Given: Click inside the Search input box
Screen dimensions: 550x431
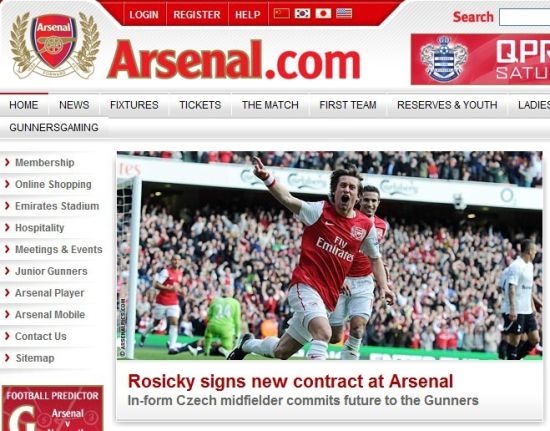Looking at the screenshot, I should click(524, 17).
